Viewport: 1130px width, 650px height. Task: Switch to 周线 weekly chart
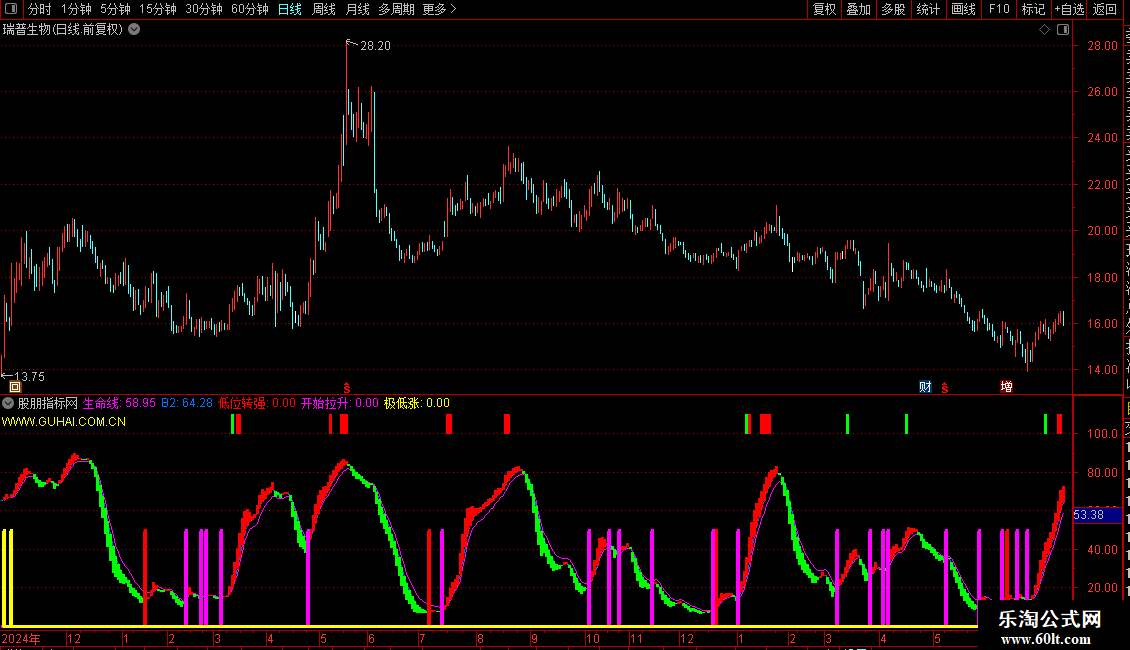click(x=324, y=9)
